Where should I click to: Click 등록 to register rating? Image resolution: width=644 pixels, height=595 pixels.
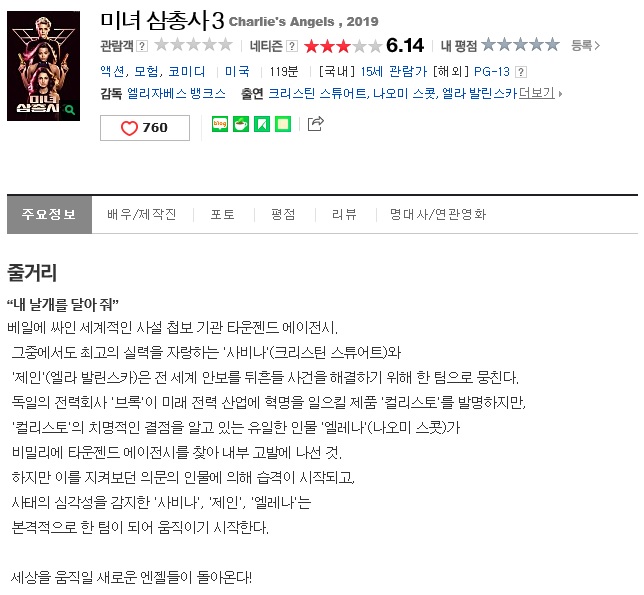[x=585, y=45]
